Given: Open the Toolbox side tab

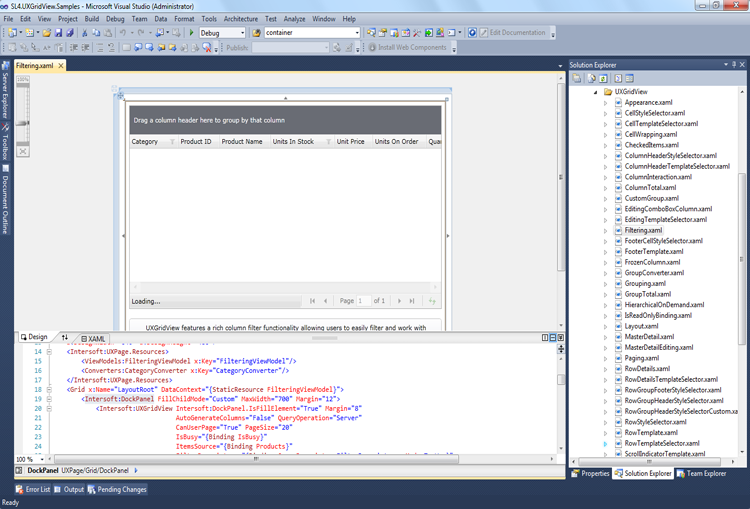Looking at the screenshot, I should pyautogui.click(x=5, y=141).
